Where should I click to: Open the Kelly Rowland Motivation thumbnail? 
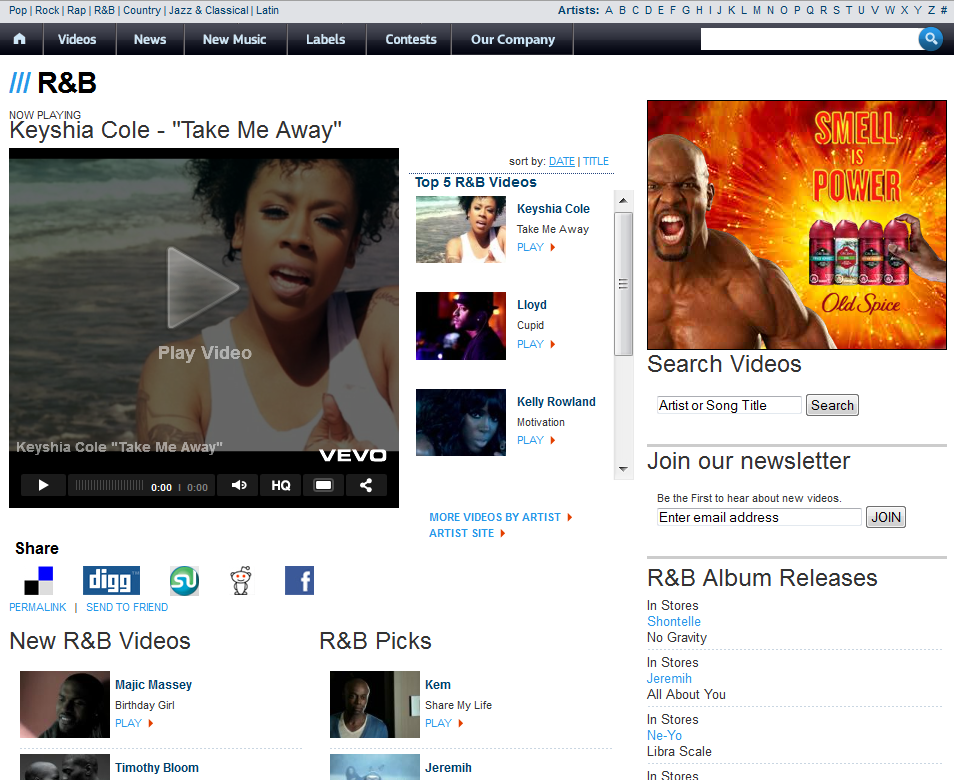(x=461, y=422)
